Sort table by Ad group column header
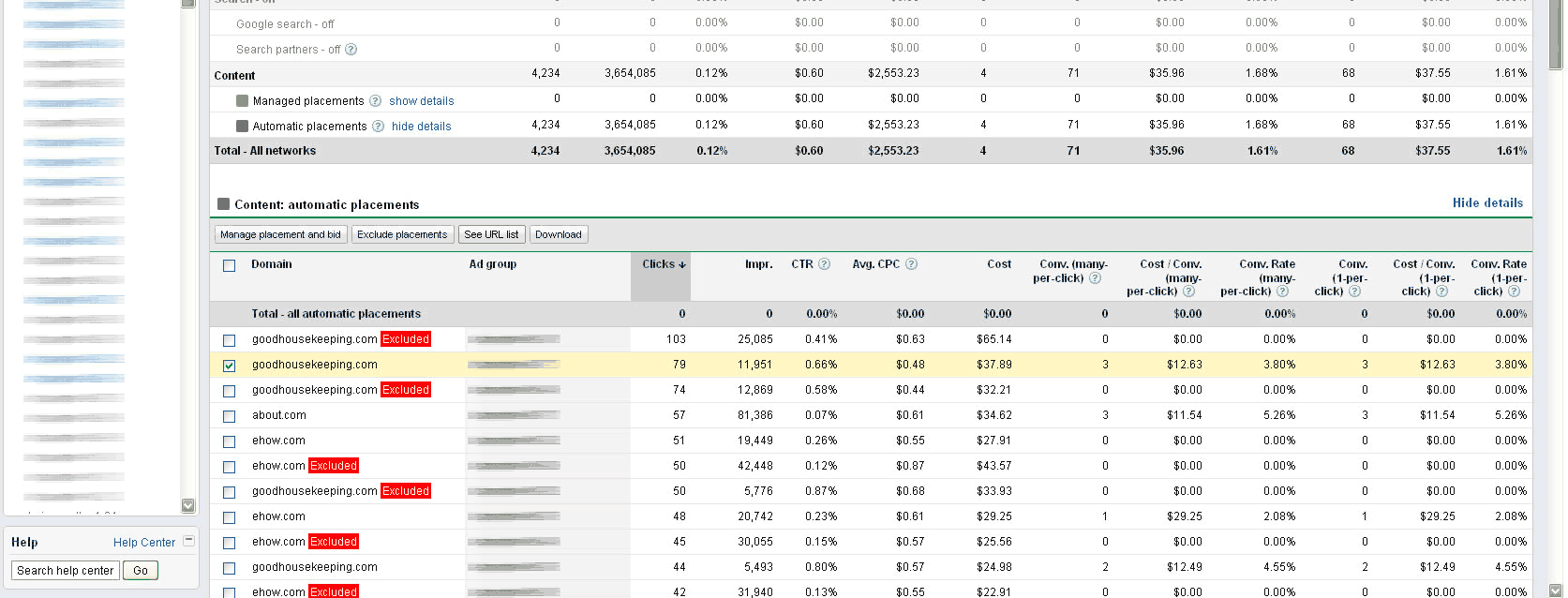Image resolution: width=1568 pixels, height=598 pixels. [493, 264]
